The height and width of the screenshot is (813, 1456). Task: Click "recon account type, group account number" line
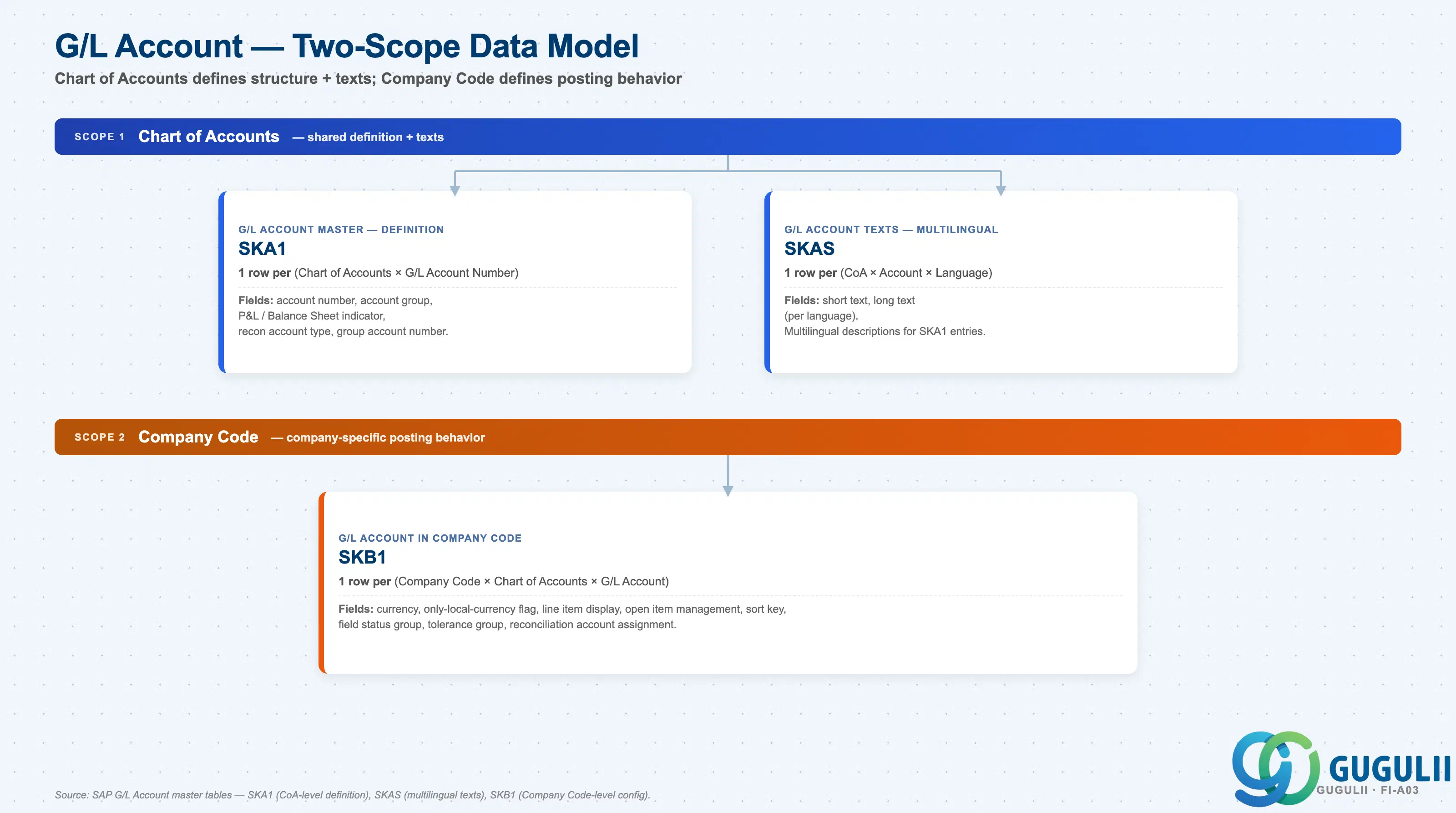[343, 331]
